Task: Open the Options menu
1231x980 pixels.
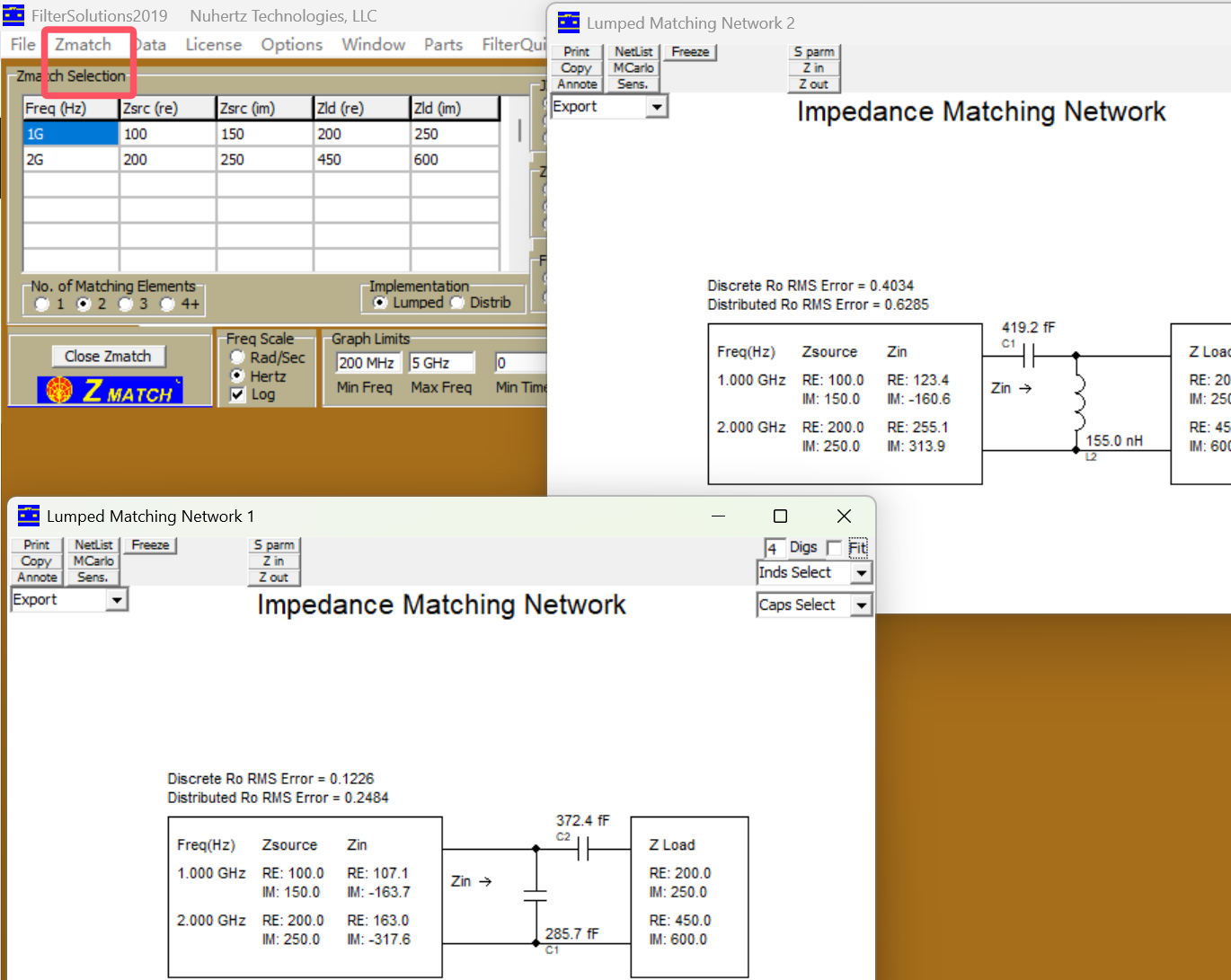Action: [x=291, y=44]
